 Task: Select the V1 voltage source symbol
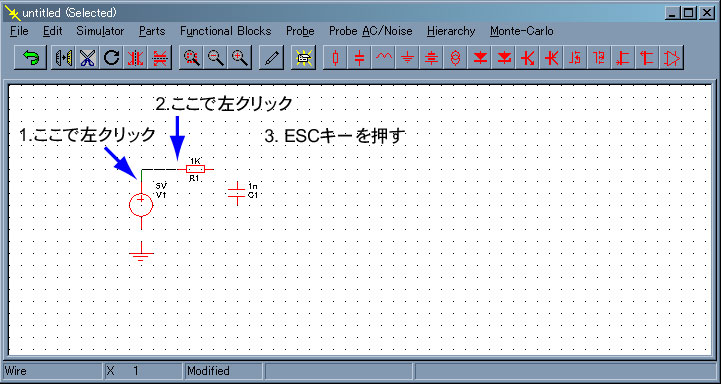(141, 204)
